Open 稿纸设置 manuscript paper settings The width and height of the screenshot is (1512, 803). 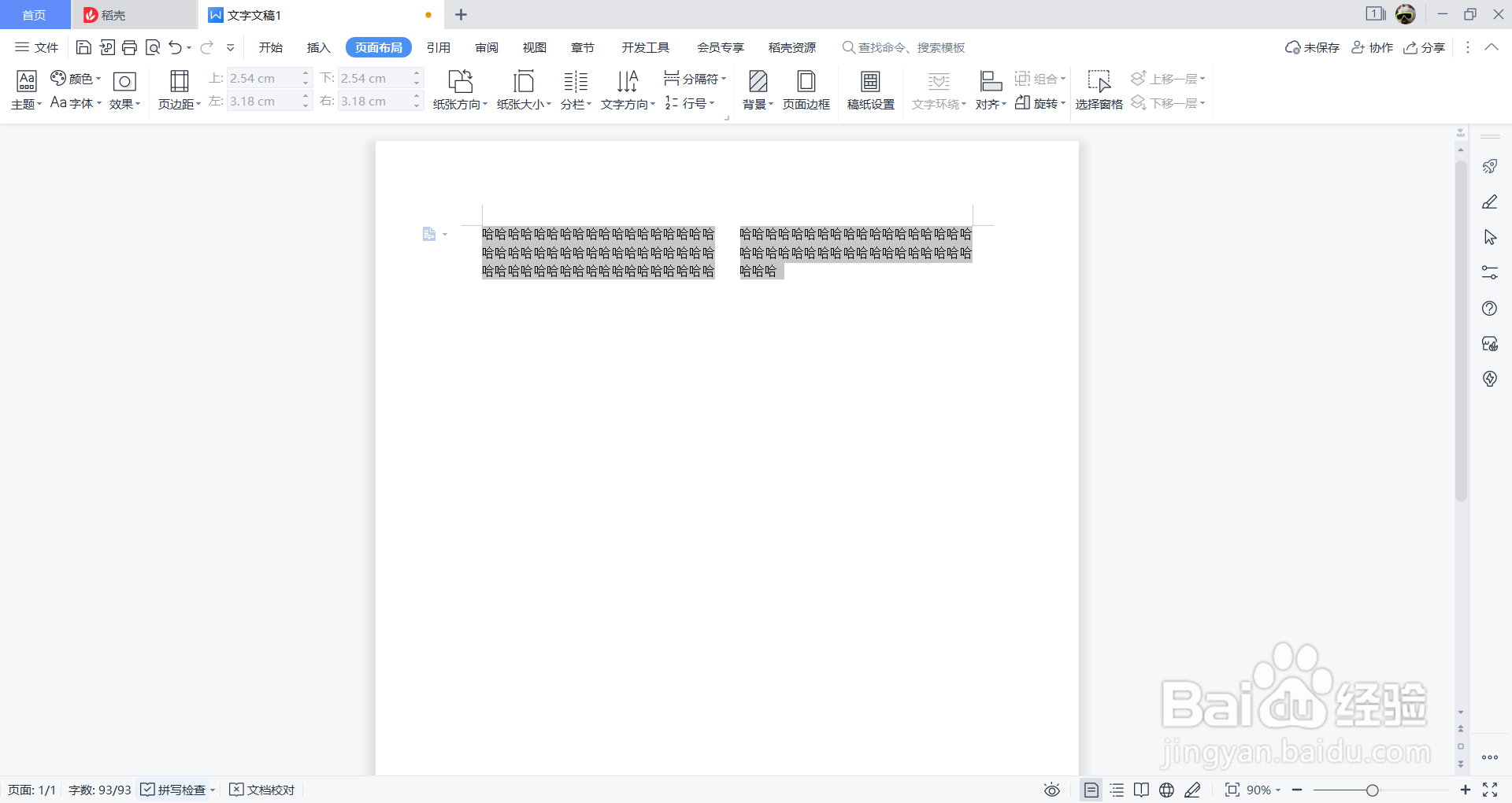pyautogui.click(x=870, y=90)
